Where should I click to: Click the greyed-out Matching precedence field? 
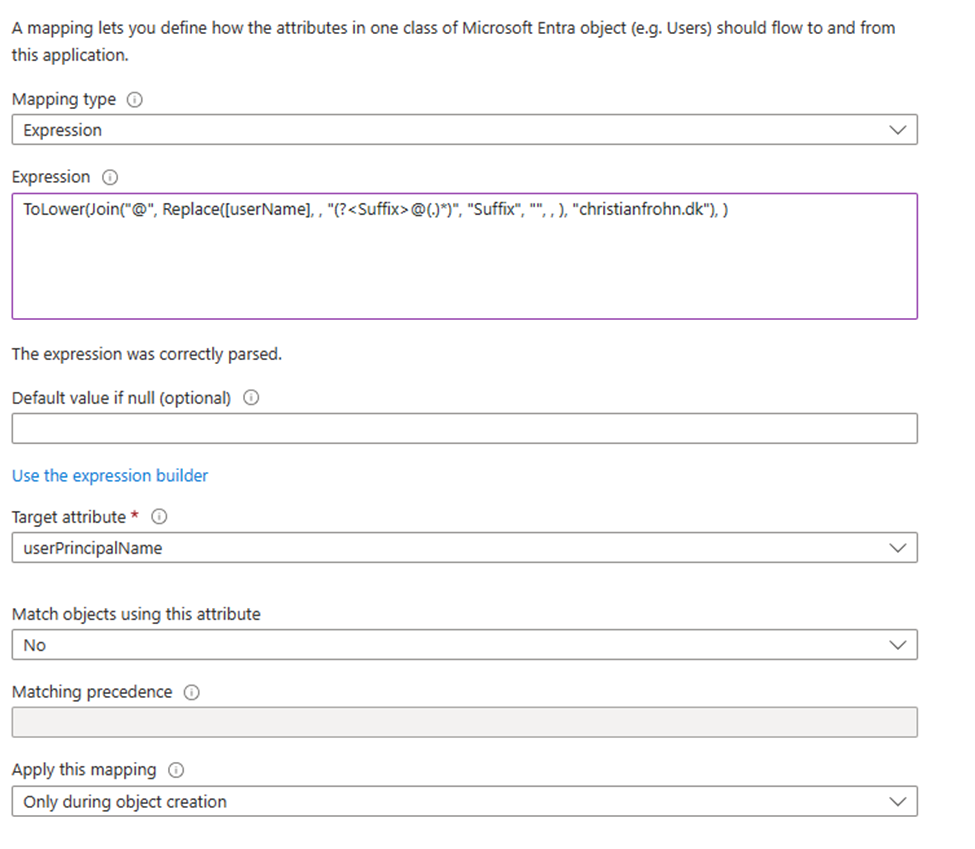pos(464,722)
